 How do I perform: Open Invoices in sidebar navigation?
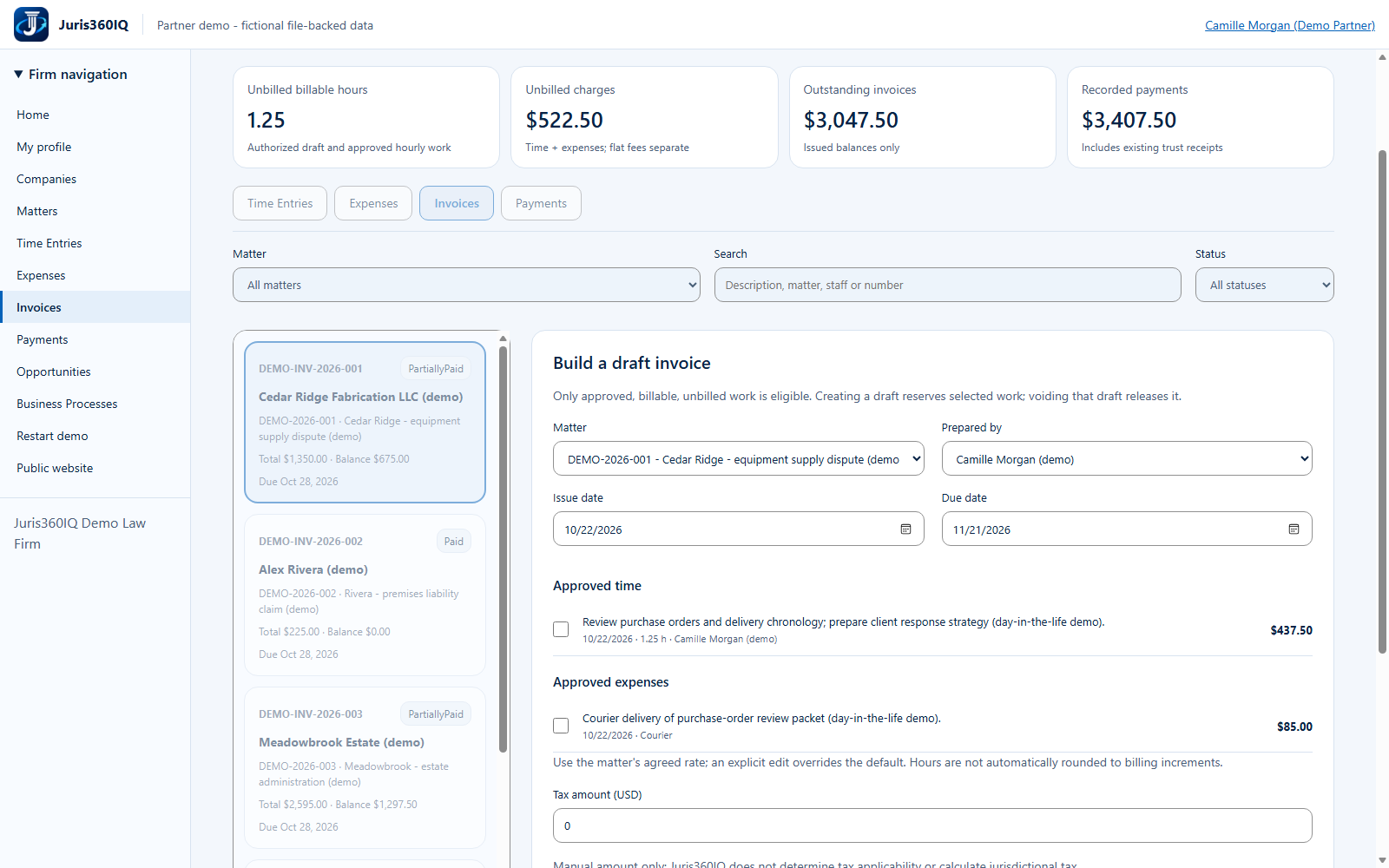[95, 307]
